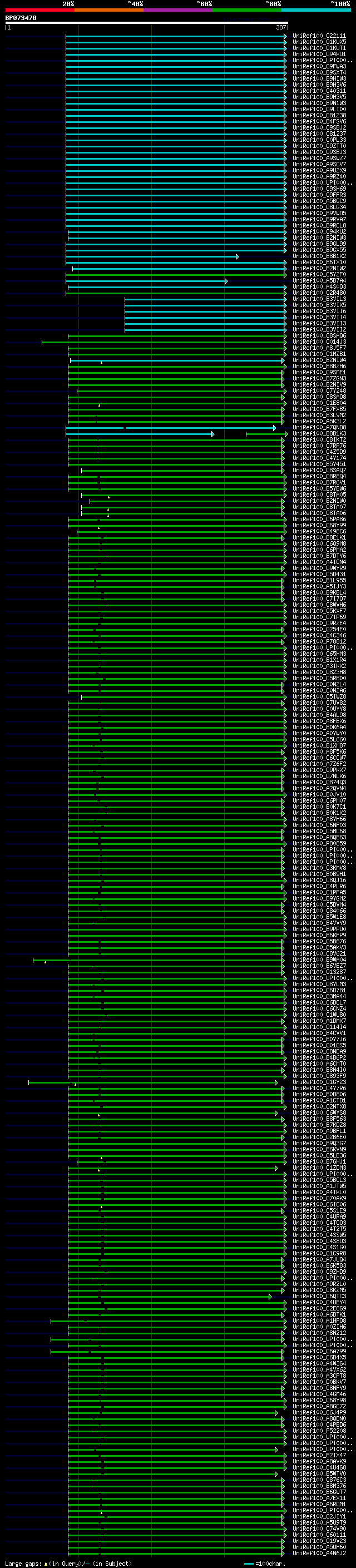Open hit UniRef100_Q1KUX5
This screenshot has width=356, height=1568.
pos(319,42)
